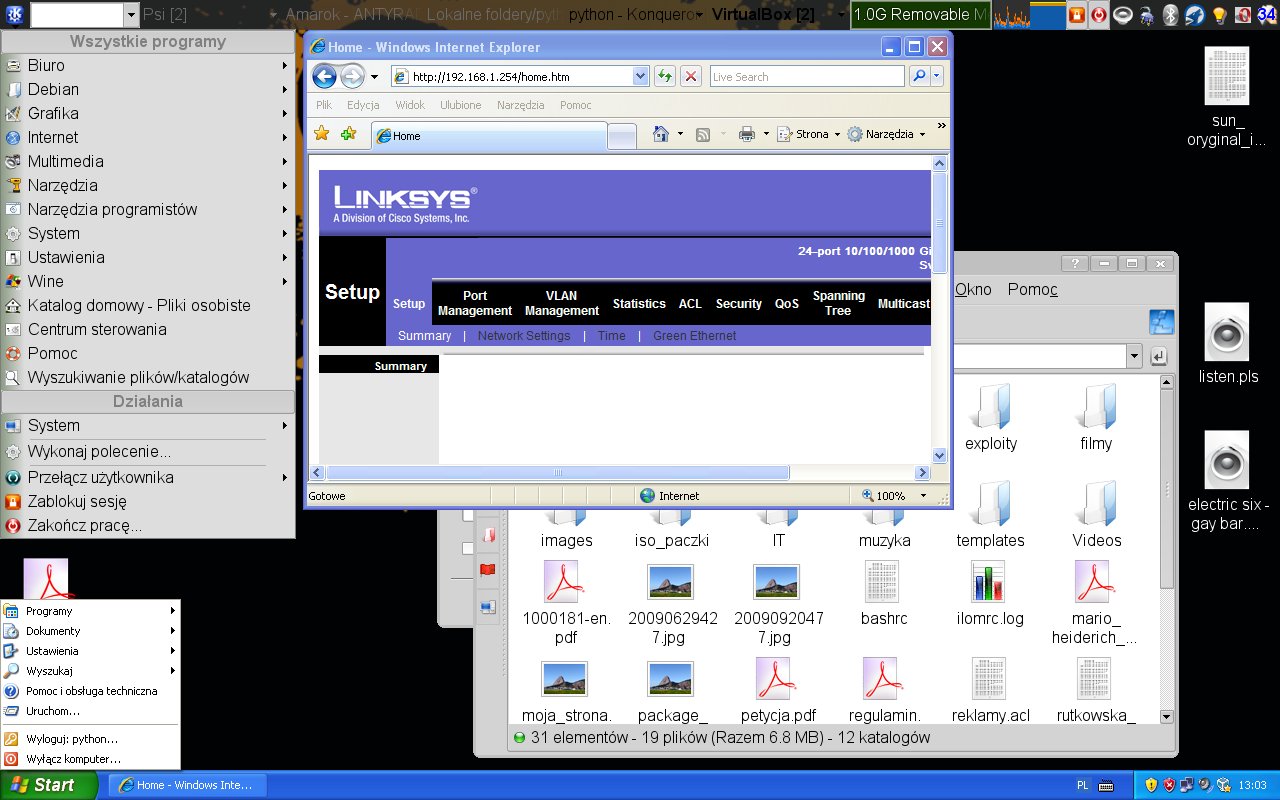Open the filmy folder
1280x800 pixels.
[1096, 418]
